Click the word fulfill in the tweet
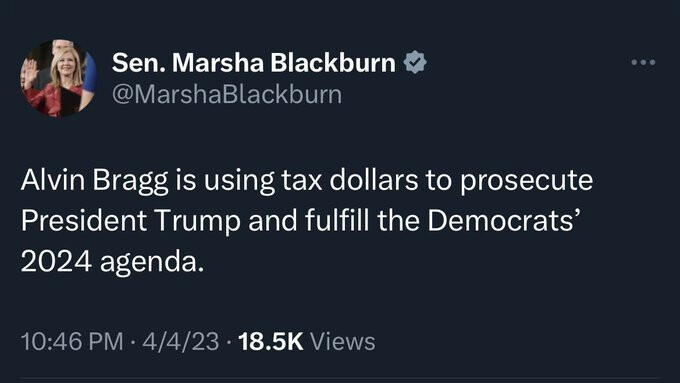This screenshot has width=680, height=383. (x=337, y=220)
